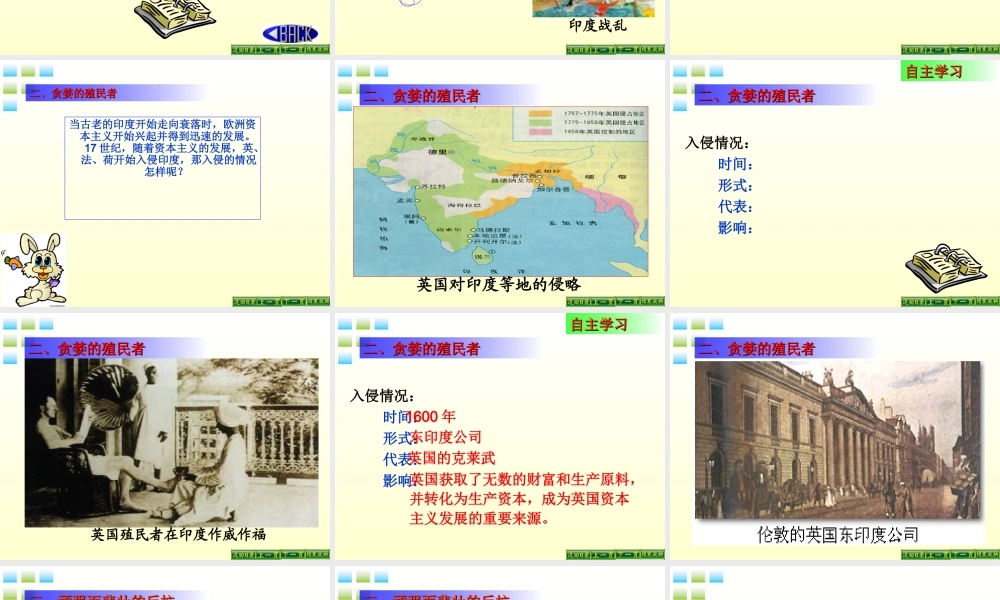1000x600 pixels.
Task: Click the red text 东印度公司
Action: [446, 437]
